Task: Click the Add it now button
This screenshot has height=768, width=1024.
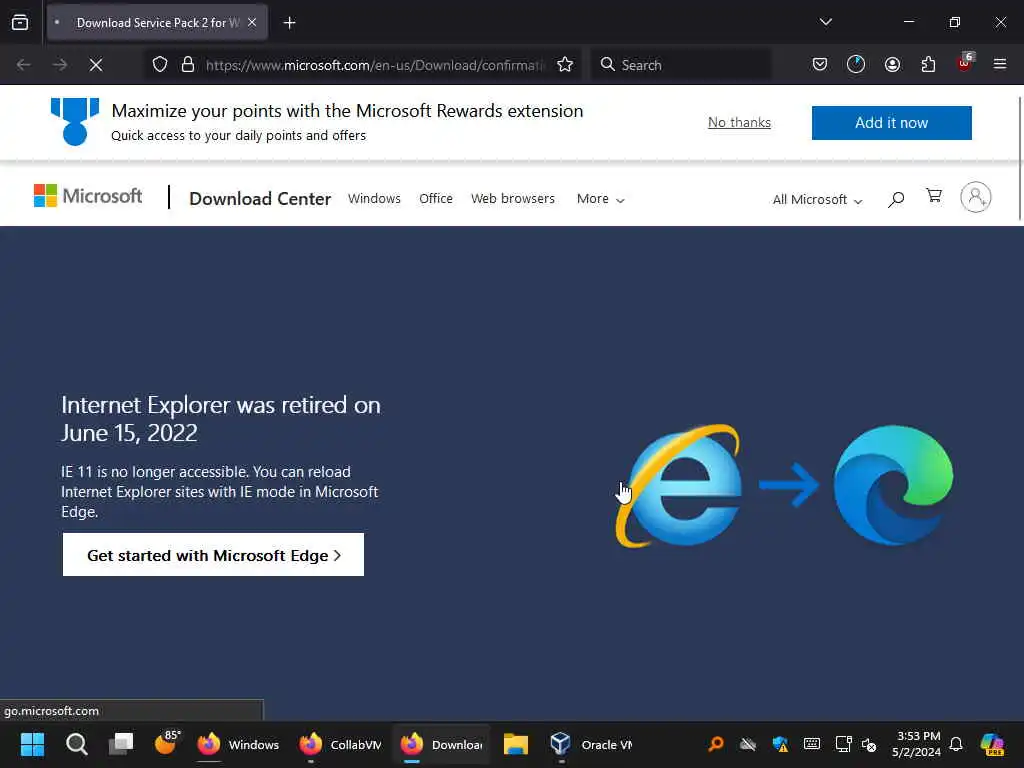Action: [x=891, y=123]
